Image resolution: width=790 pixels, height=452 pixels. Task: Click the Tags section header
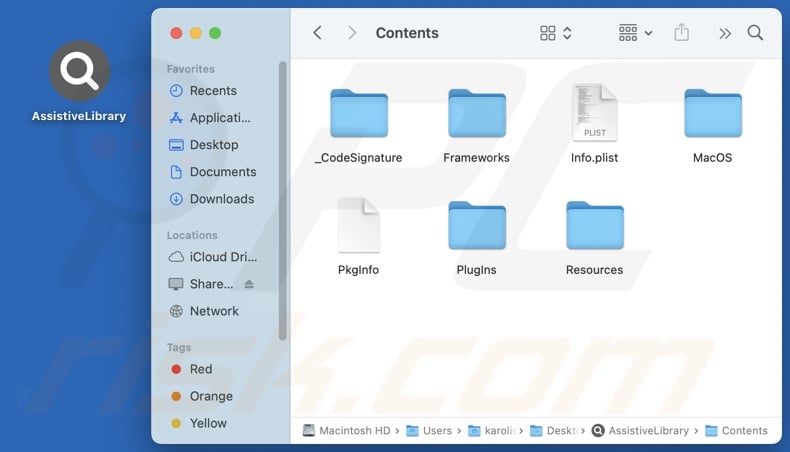(179, 348)
